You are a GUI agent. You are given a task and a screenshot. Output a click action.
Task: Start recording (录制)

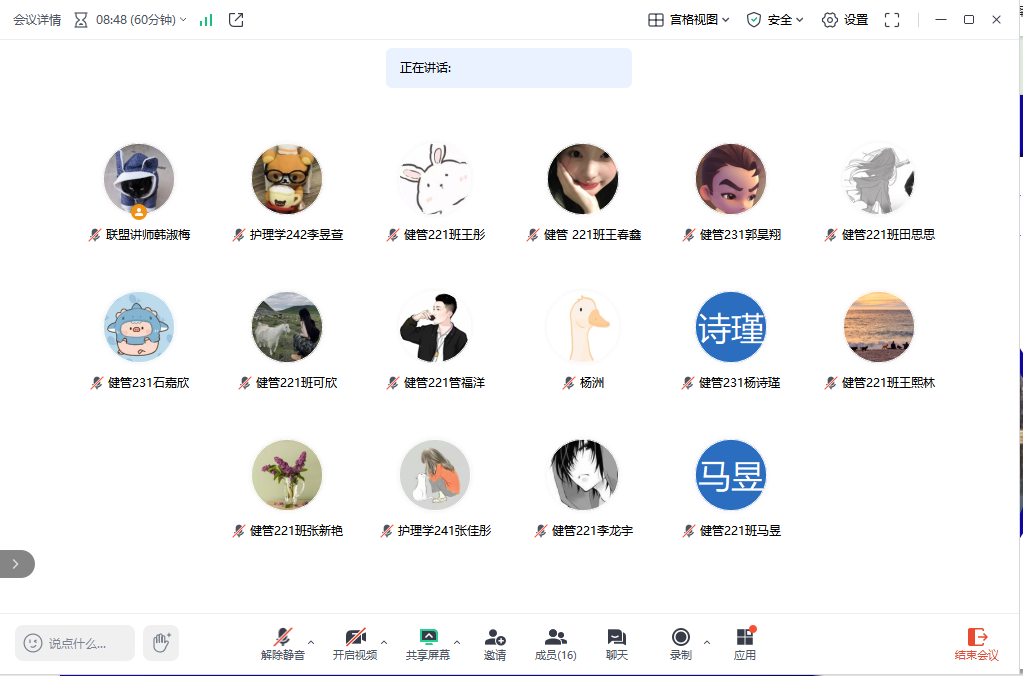(681, 643)
